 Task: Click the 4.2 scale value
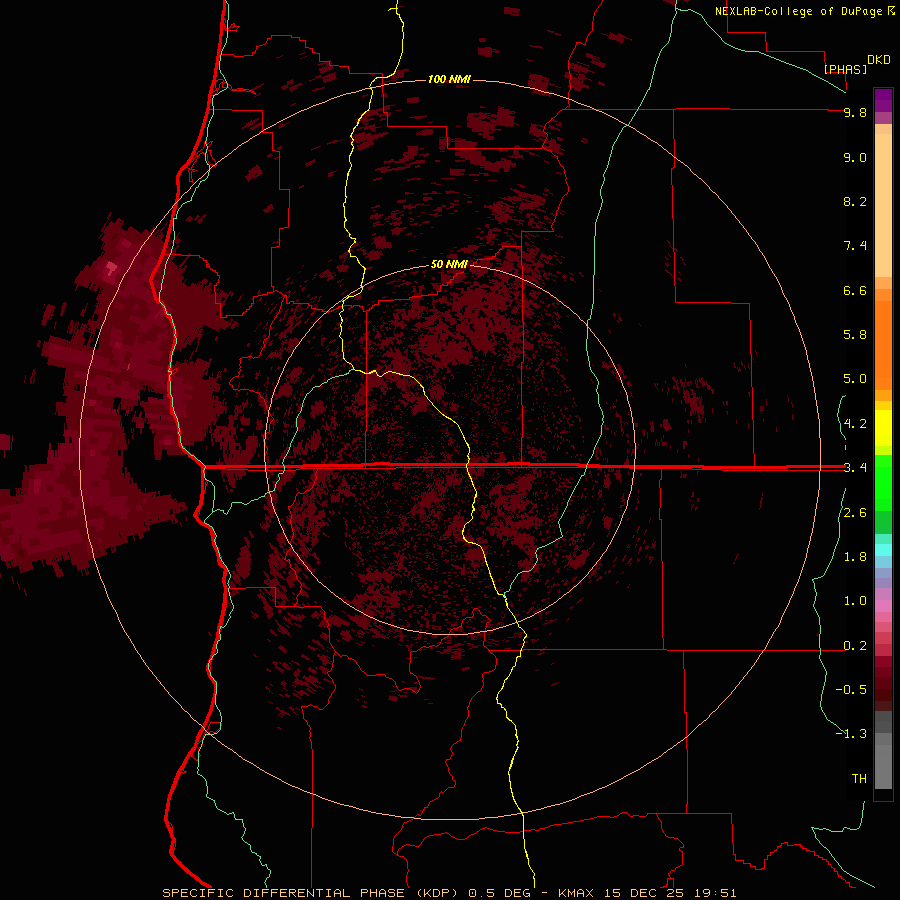point(855,424)
